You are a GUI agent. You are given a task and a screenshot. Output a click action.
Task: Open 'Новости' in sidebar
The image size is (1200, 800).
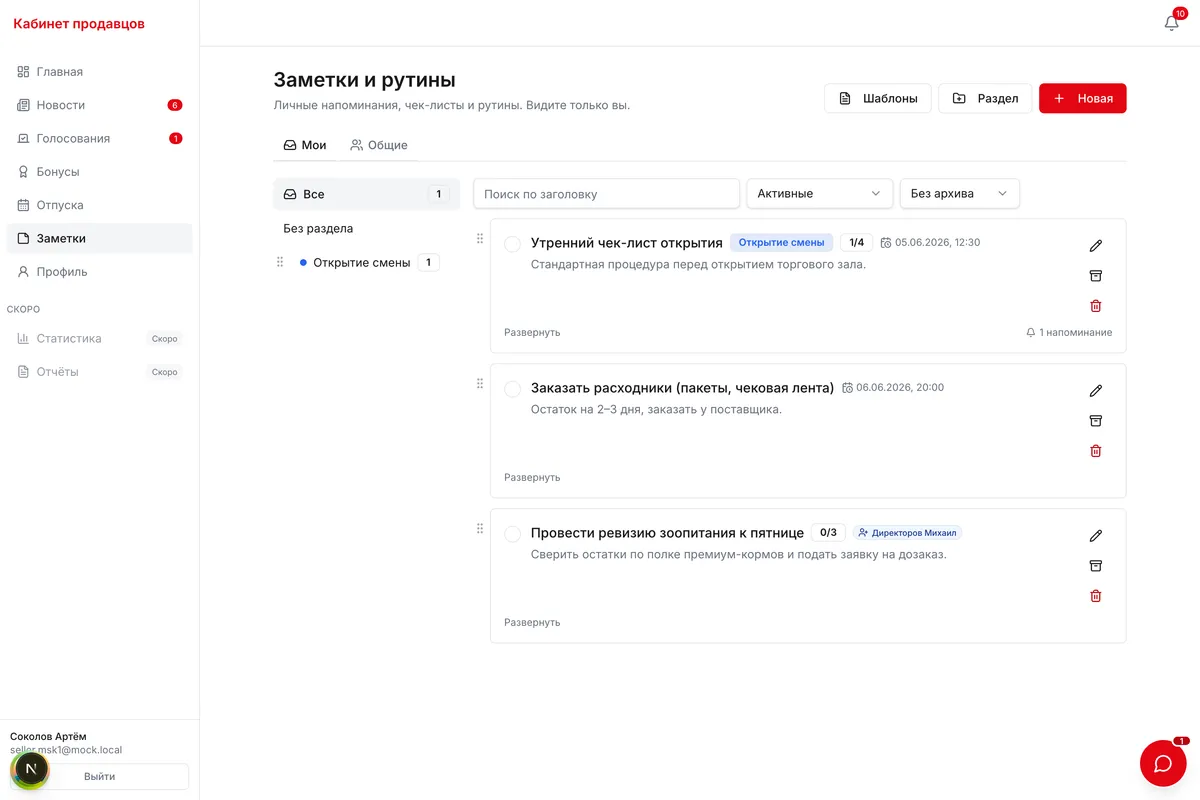pyautogui.click(x=99, y=105)
